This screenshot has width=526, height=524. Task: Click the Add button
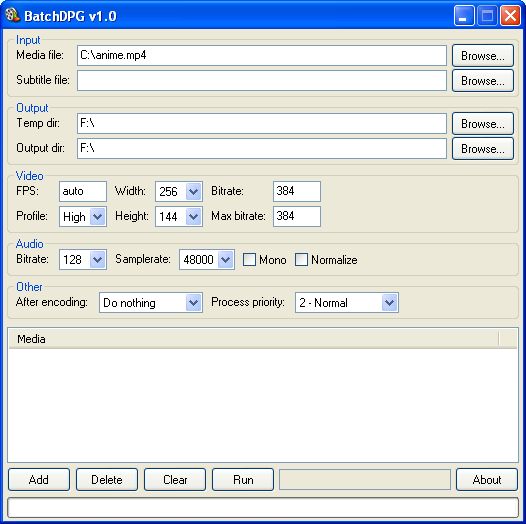39,480
